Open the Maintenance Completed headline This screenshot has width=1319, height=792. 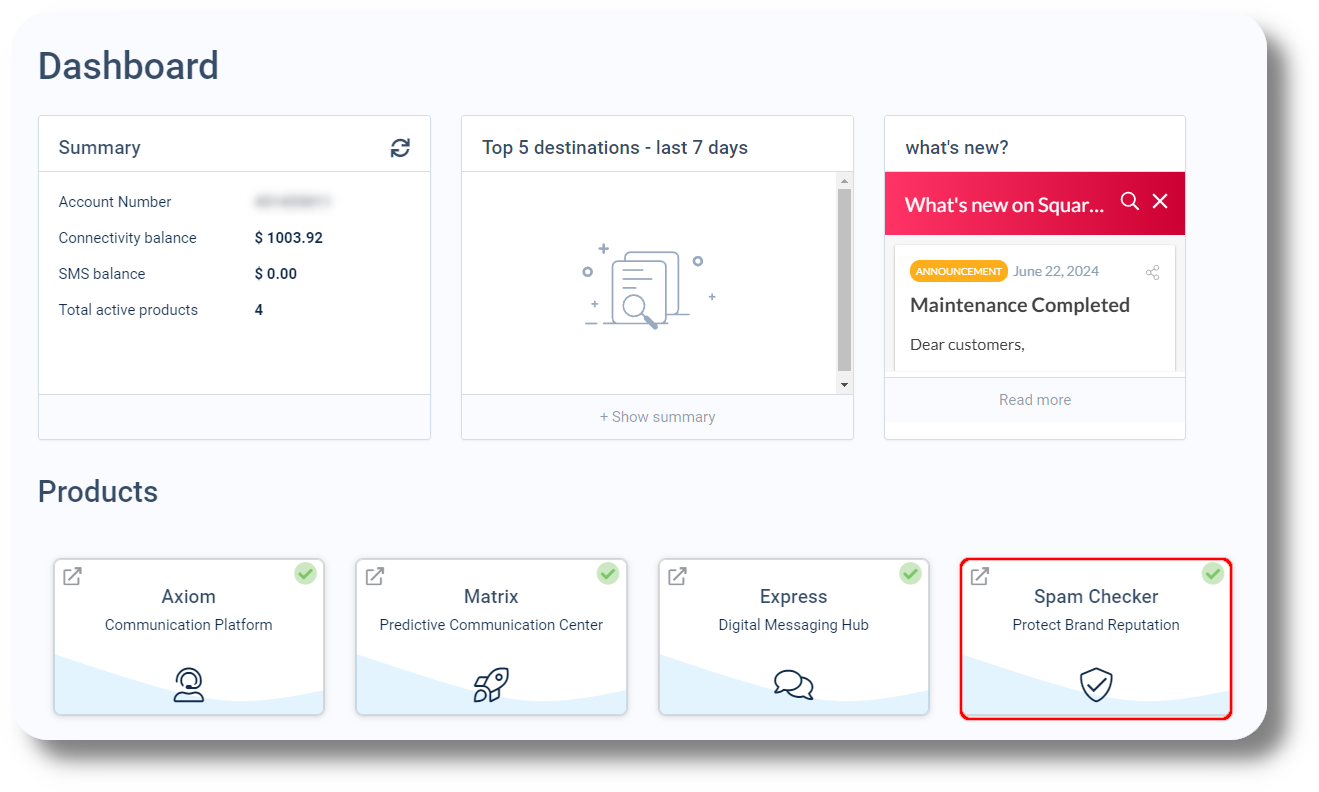1020,305
